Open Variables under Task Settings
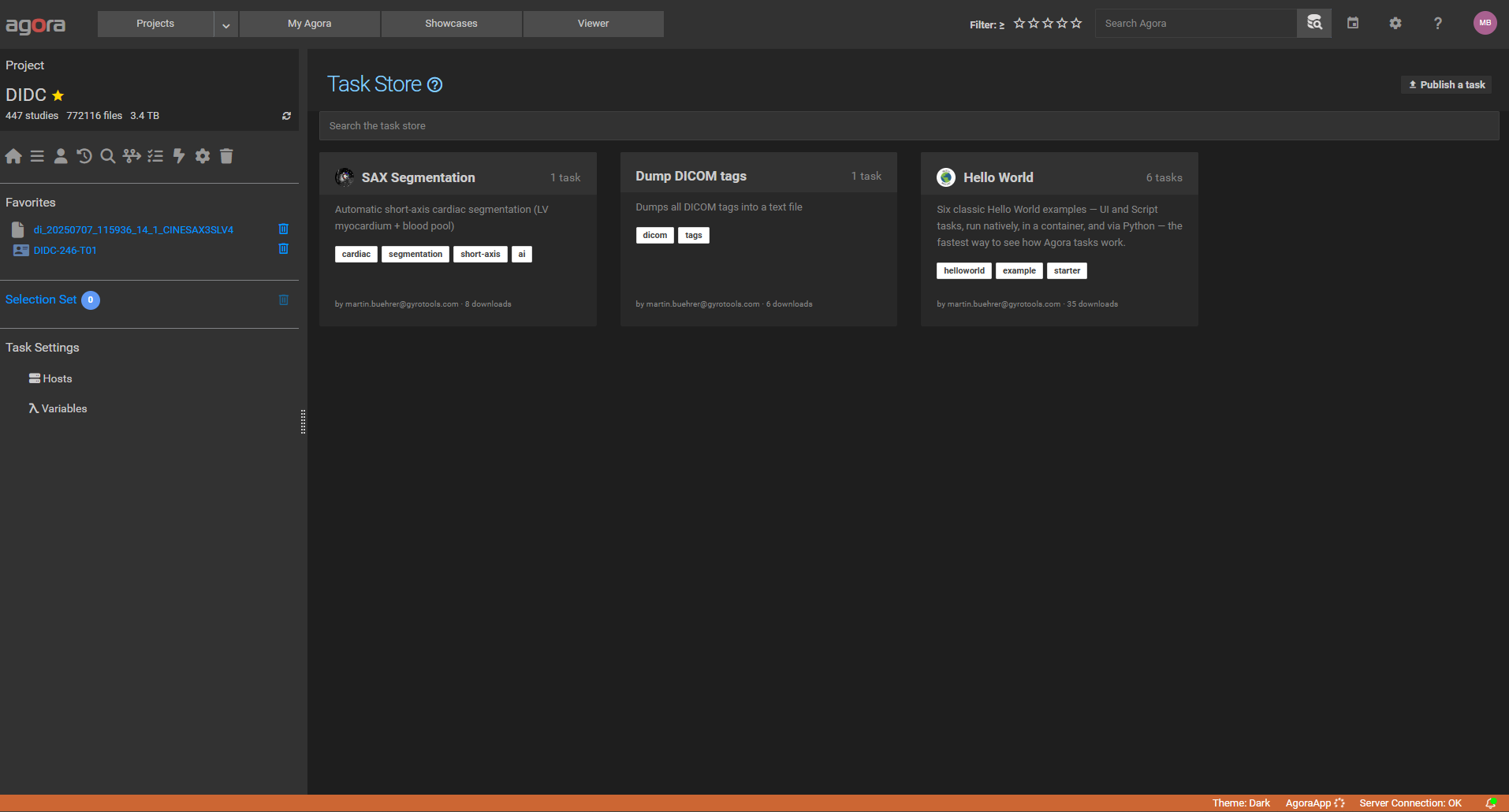Screen dimensions: 1509x812 tap(58, 408)
